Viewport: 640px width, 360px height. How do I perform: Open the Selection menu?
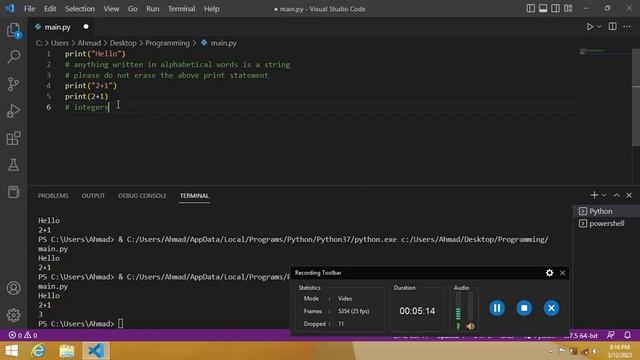(x=80, y=9)
